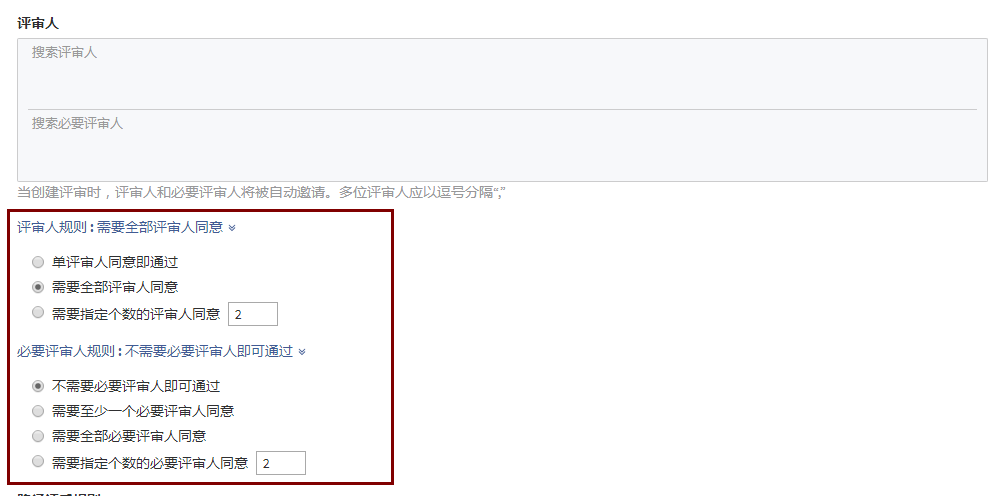Click the 需要全部必要评审人同意 label text

129,436
